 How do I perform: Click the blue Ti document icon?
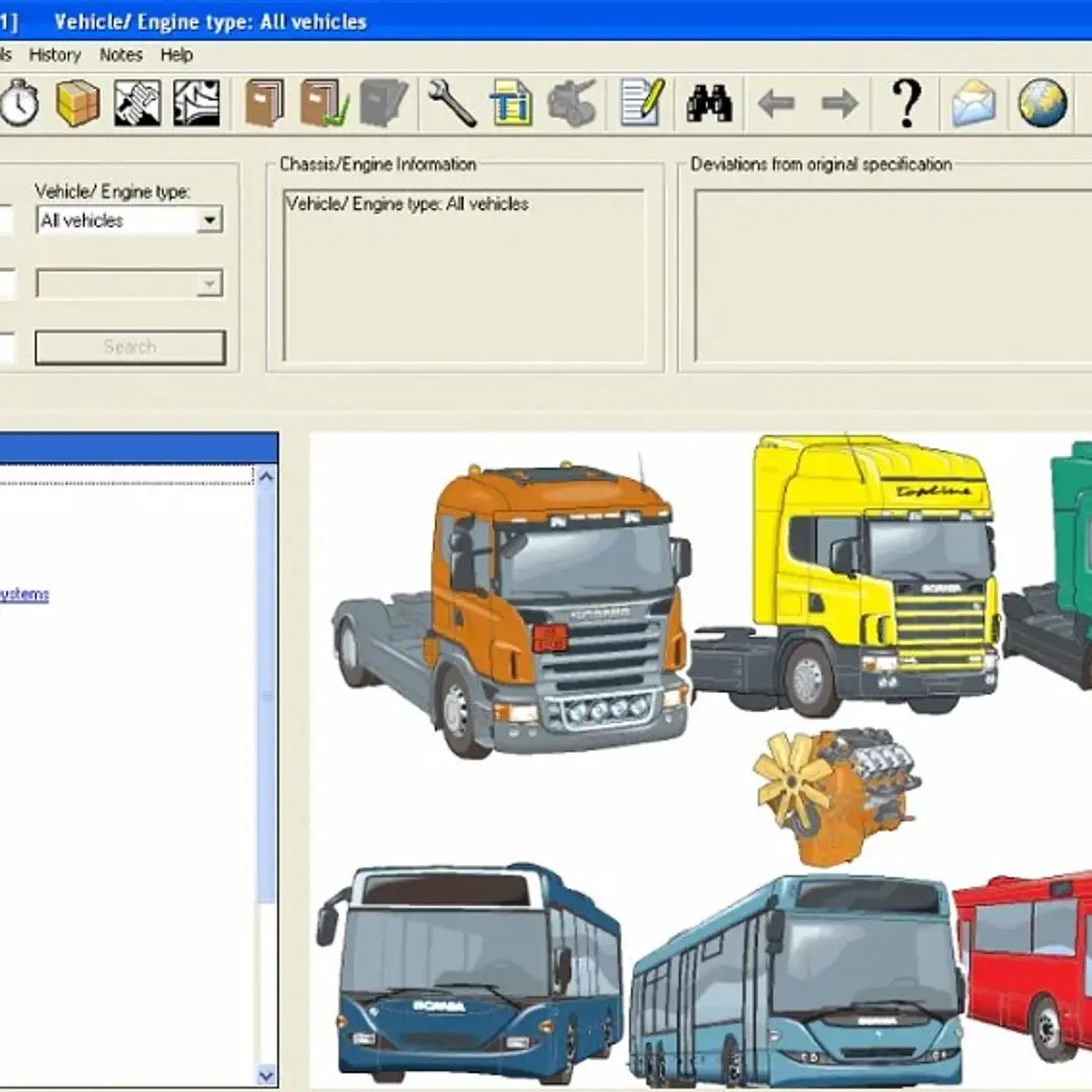512,103
